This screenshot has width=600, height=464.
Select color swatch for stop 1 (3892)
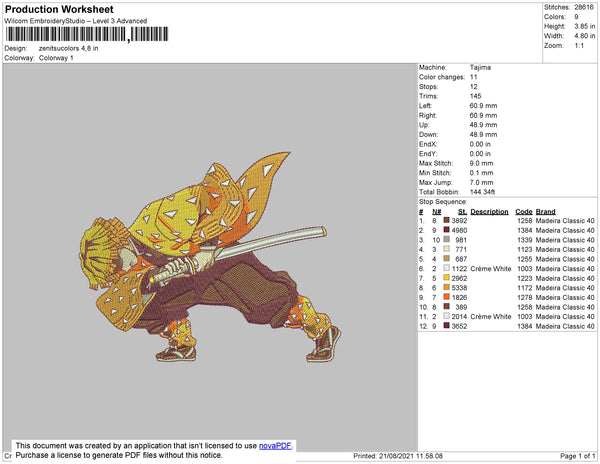[x=446, y=220]
